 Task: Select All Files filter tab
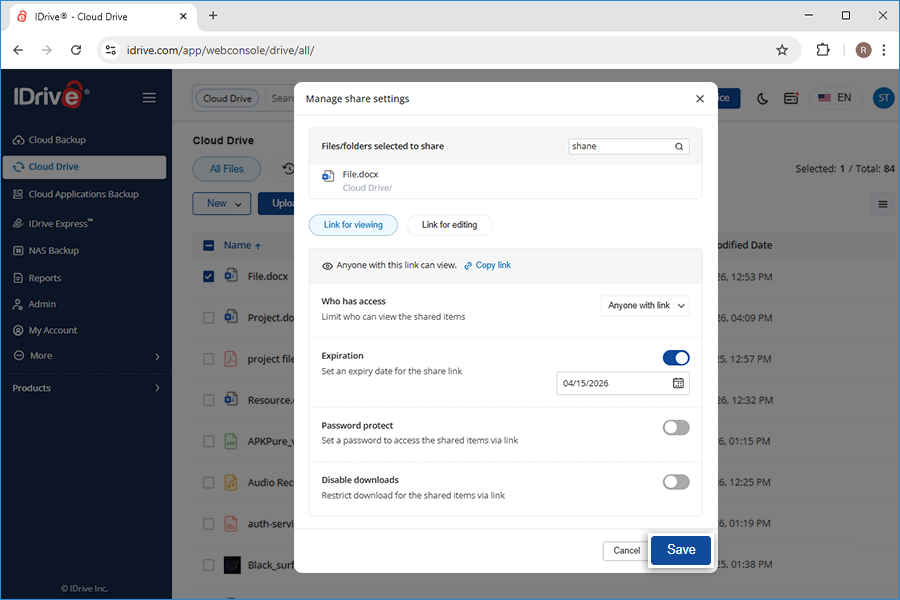[x=227, y=169]
